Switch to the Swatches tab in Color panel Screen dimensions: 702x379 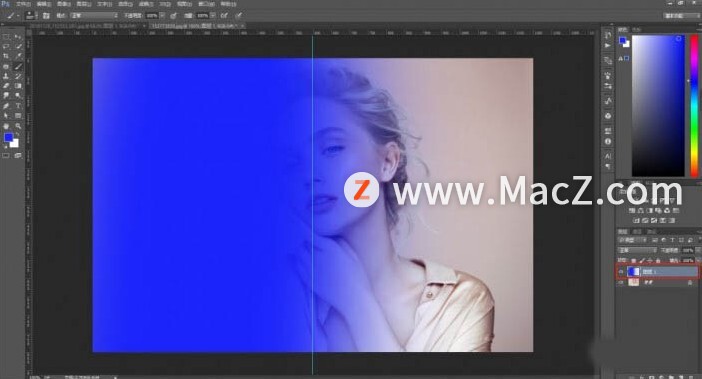pos(636,30)
